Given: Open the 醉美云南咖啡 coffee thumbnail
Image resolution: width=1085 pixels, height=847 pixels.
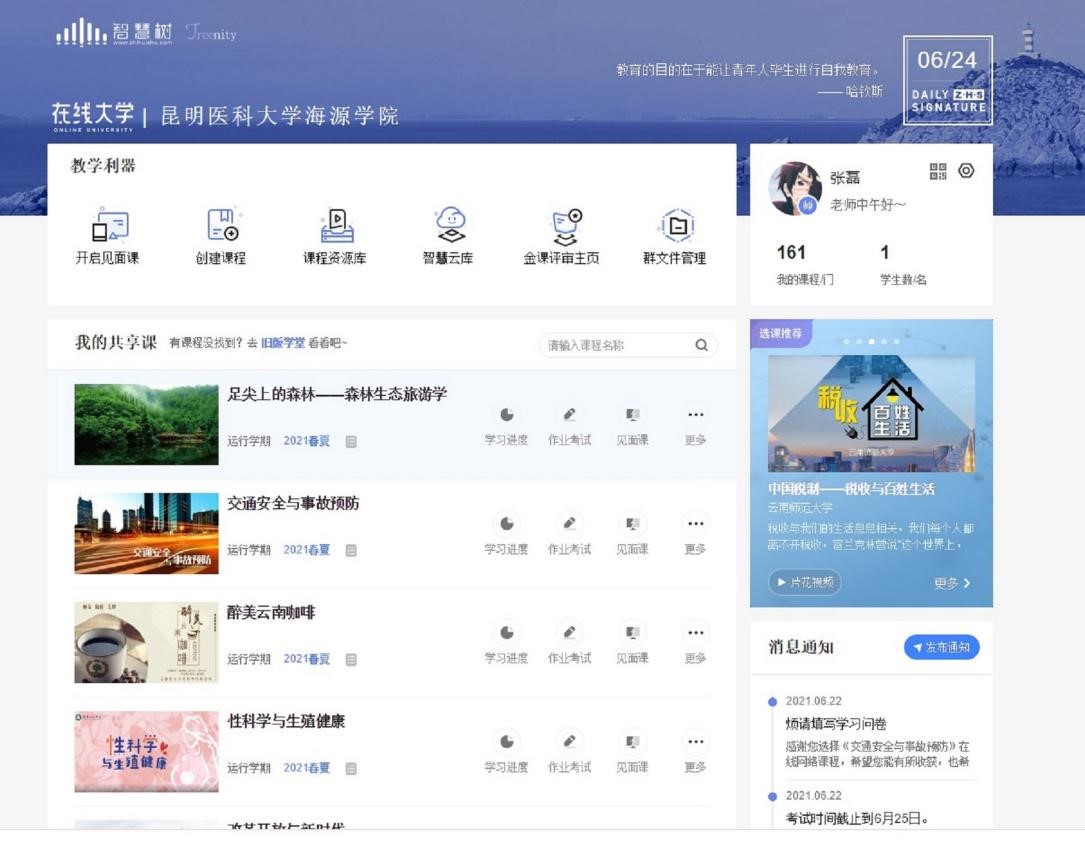Looking at the screenshot, I should (x=146, y=642).
